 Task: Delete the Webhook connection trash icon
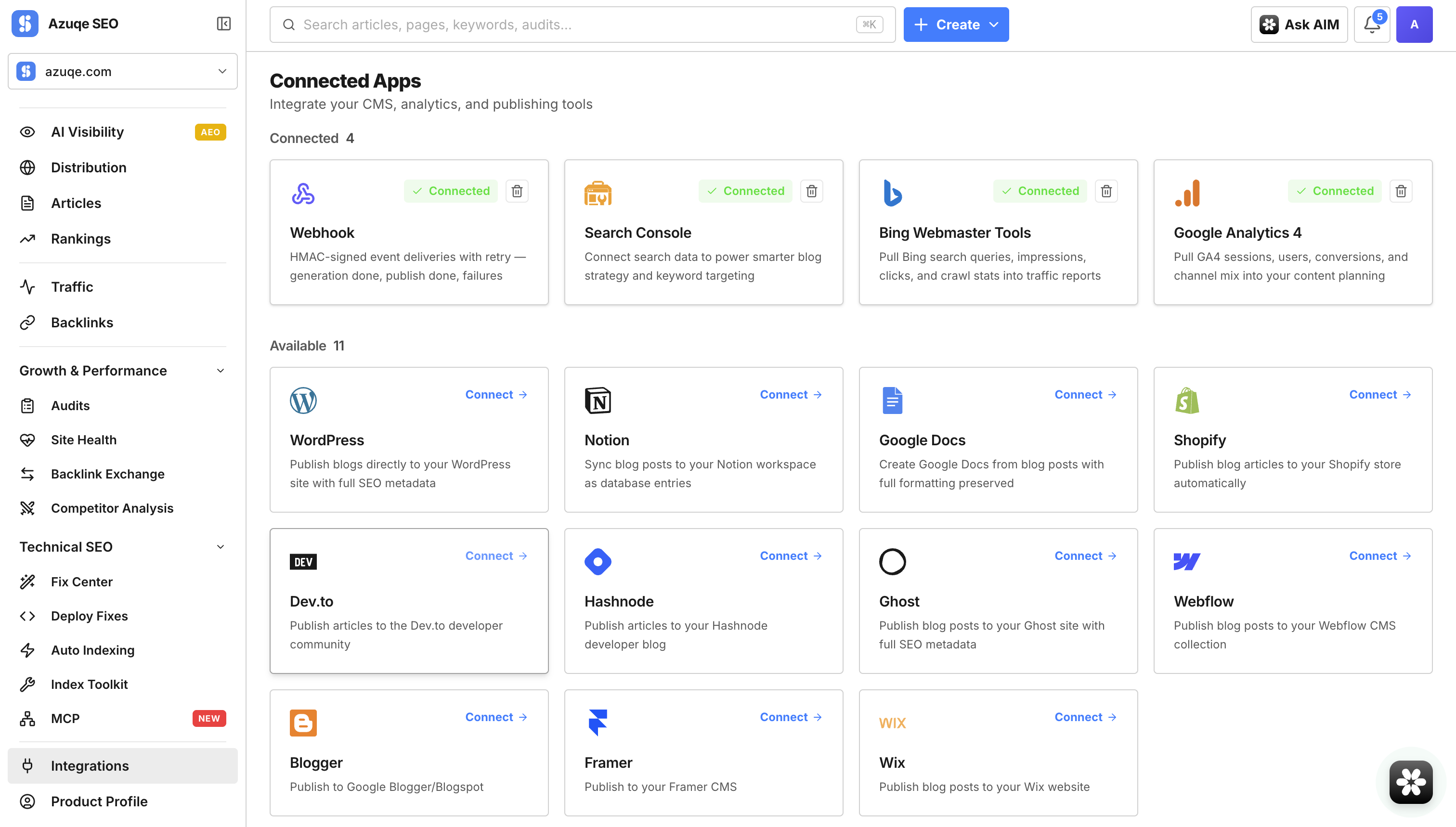517,192
